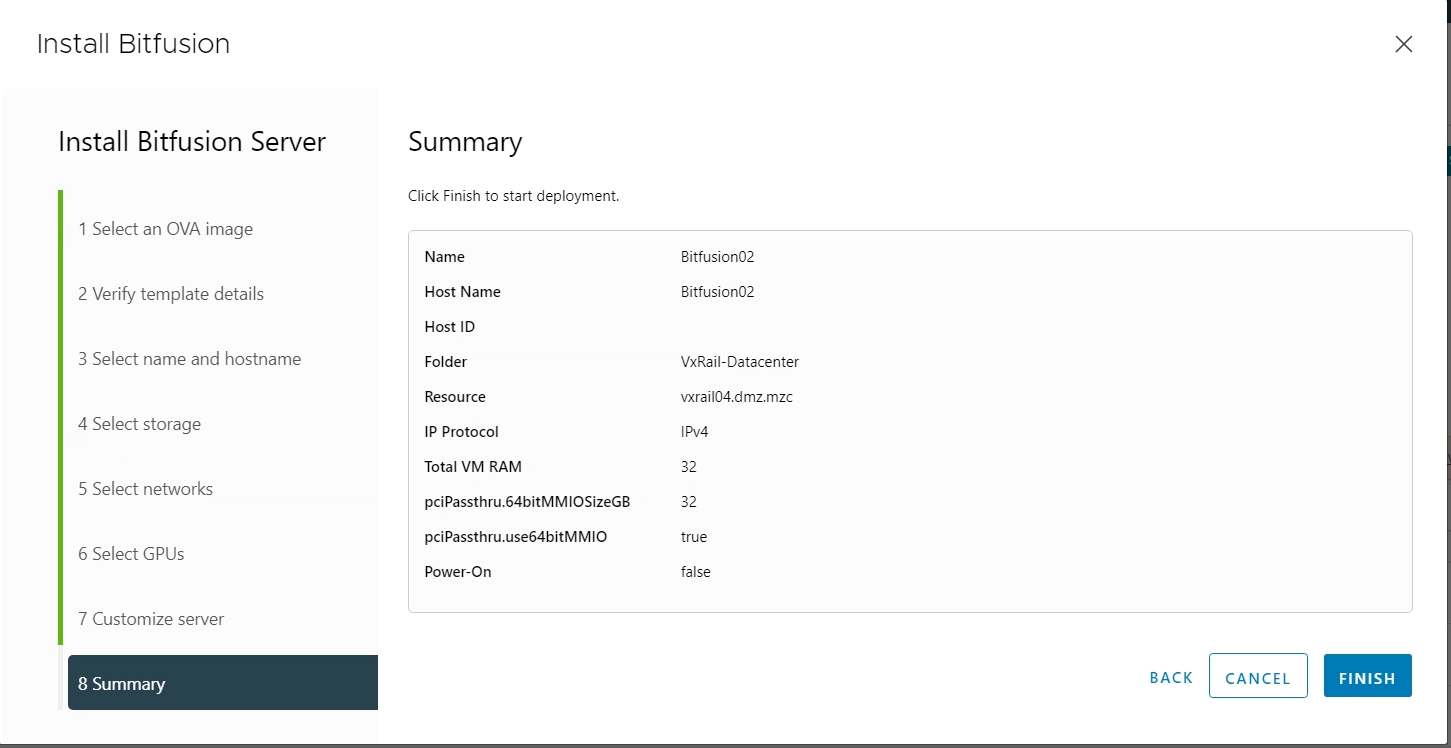Click the Install Bitfusion dialog title
The width and height of the screenshot is (1451, 748).
pos(133,44)
